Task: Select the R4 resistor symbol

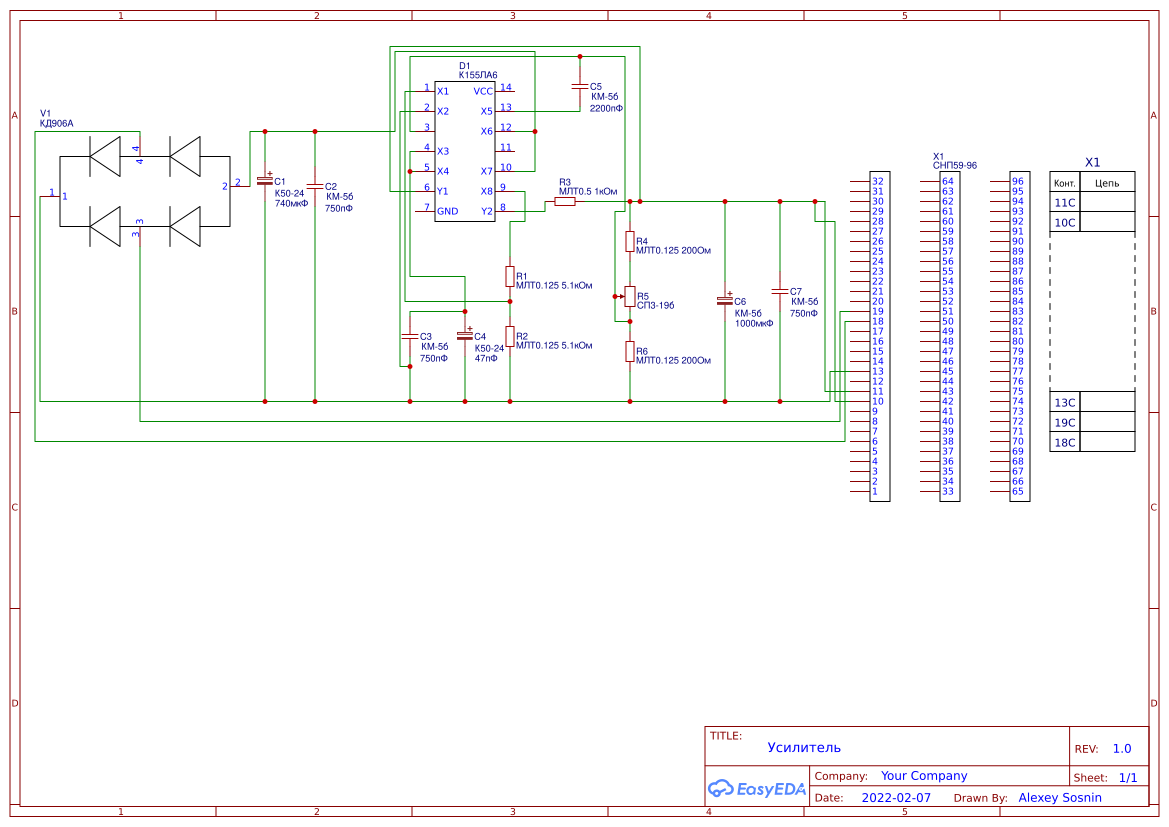Action: 630,241
